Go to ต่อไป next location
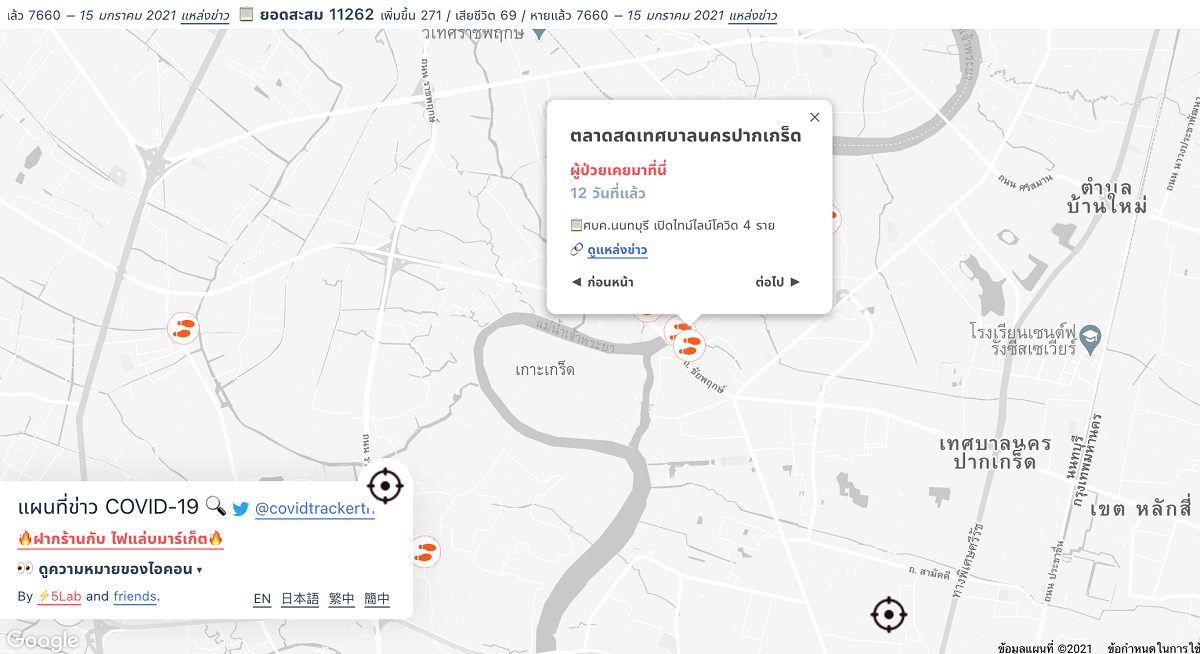Screen dimensions: 1200x654 pyautogui.click(x=778, y=282)
